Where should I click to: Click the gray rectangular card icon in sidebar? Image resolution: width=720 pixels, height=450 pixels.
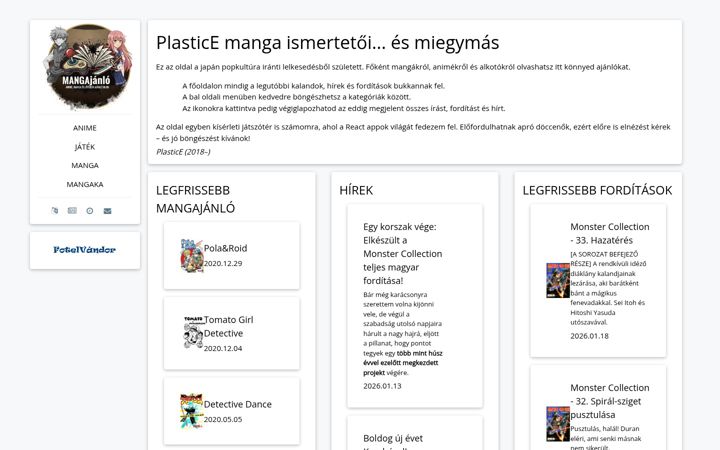point(72,211)
